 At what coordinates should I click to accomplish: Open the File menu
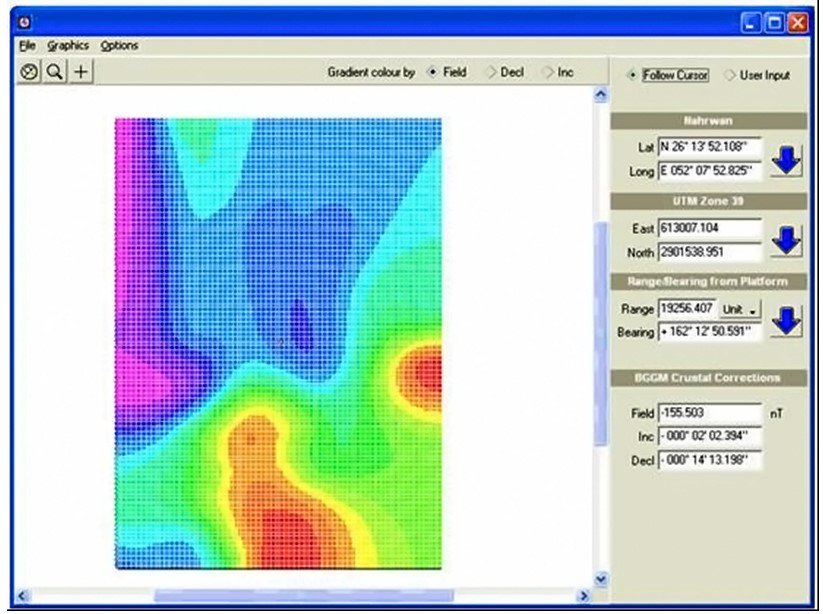(26, 45)
